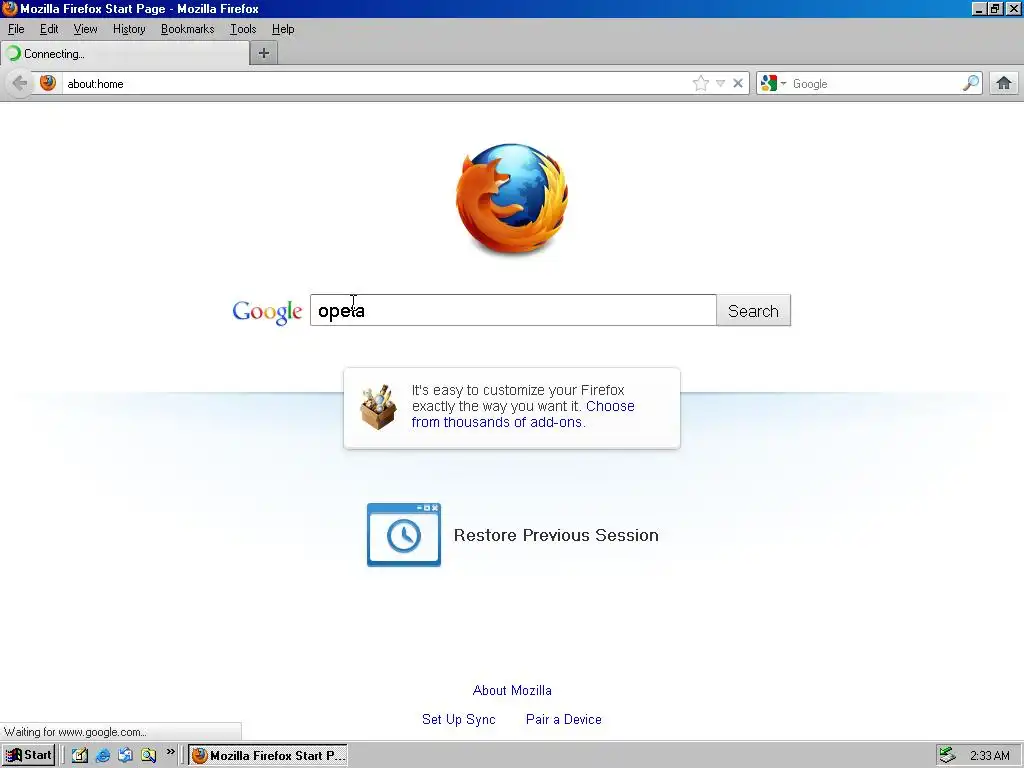
Task: Open the Help menu
Action: coord(283,29)
